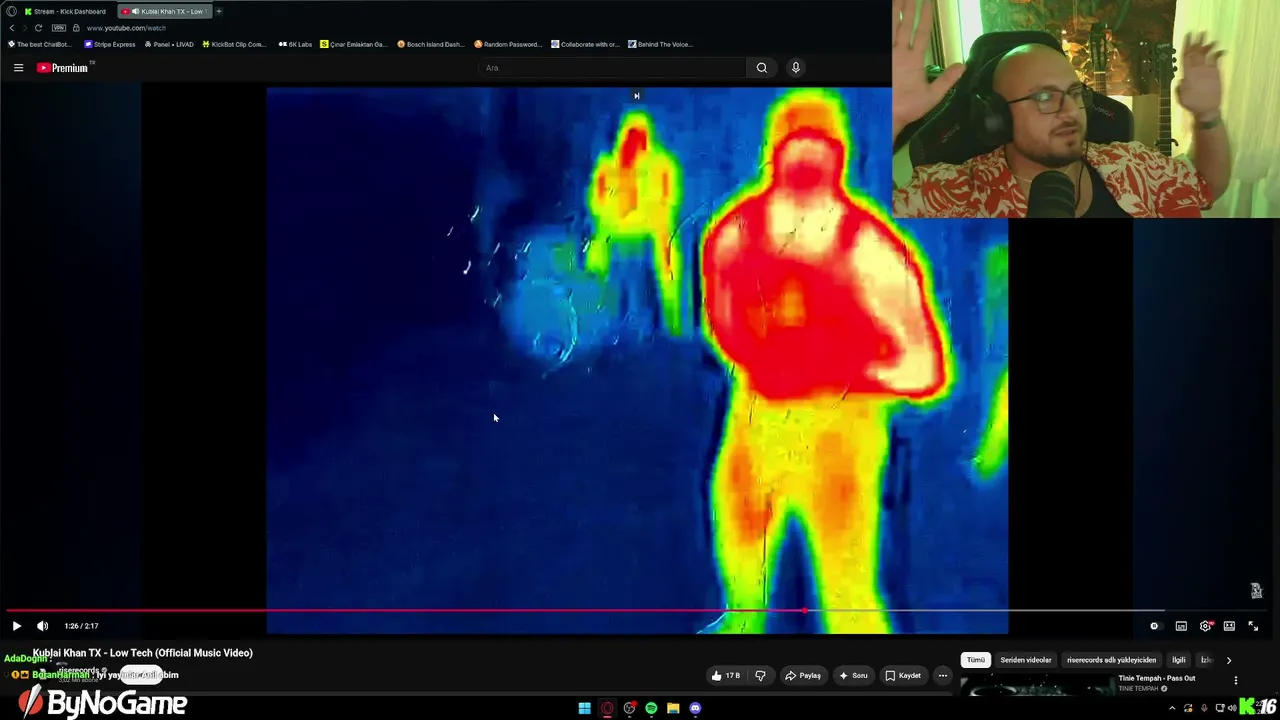Dislike the video with thumbs-down
The image size is (1280, 720).
click(x=760, y=676)
